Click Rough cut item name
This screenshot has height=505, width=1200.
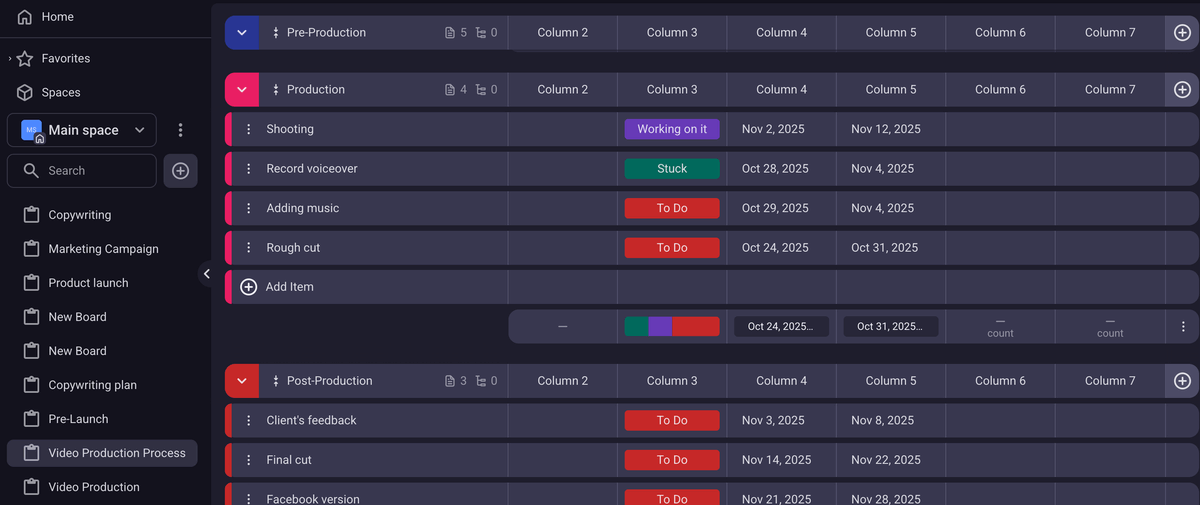click(293, 248)
